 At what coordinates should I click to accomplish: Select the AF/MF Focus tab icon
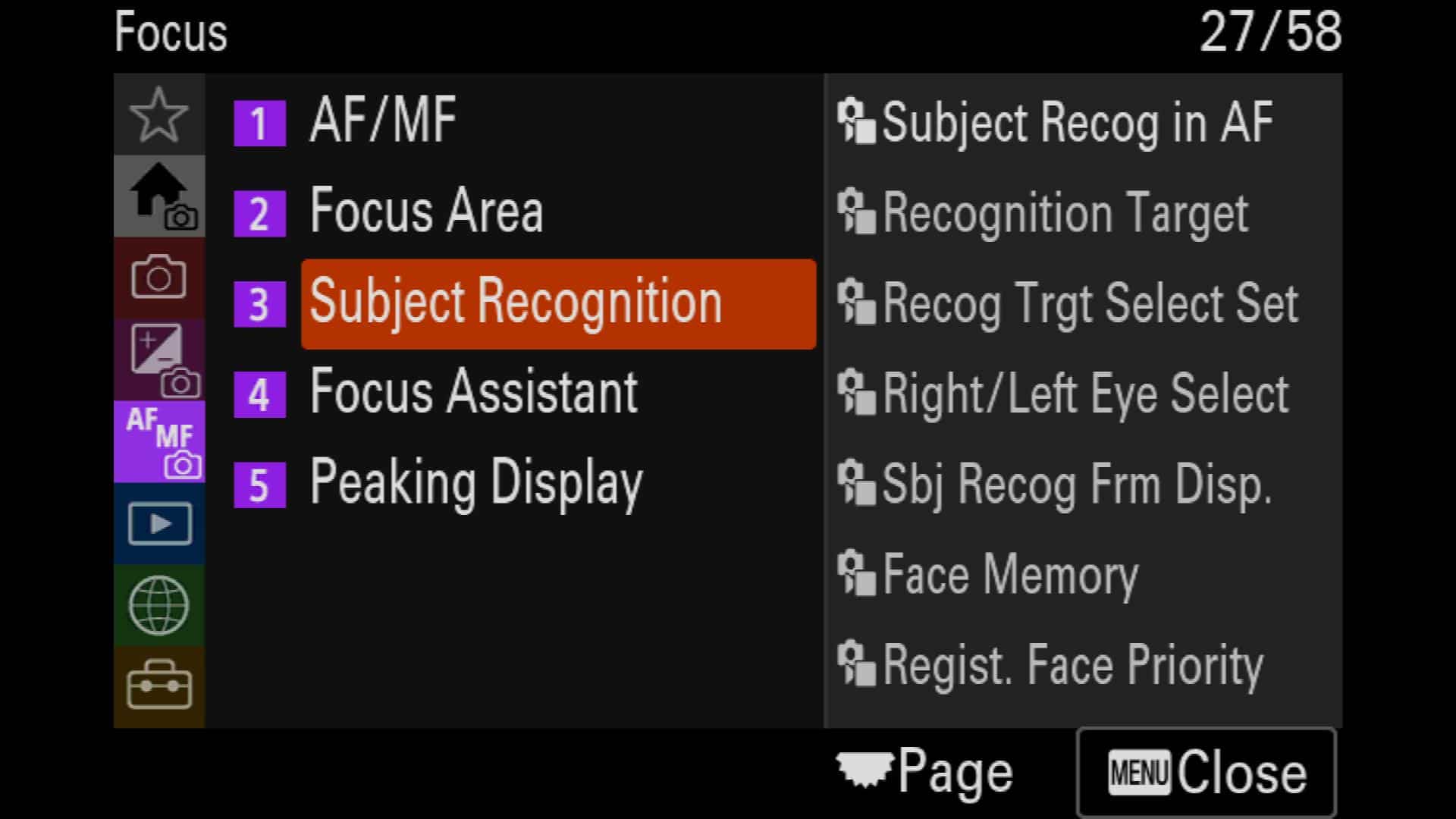[x=158, y=441]
